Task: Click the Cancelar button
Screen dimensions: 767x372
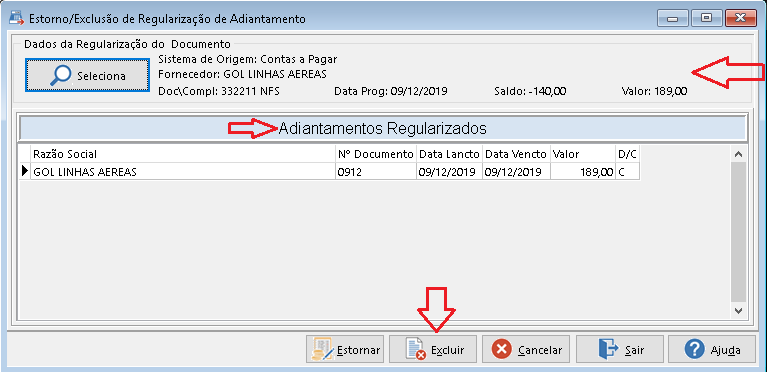Action: tap(526, 349)
